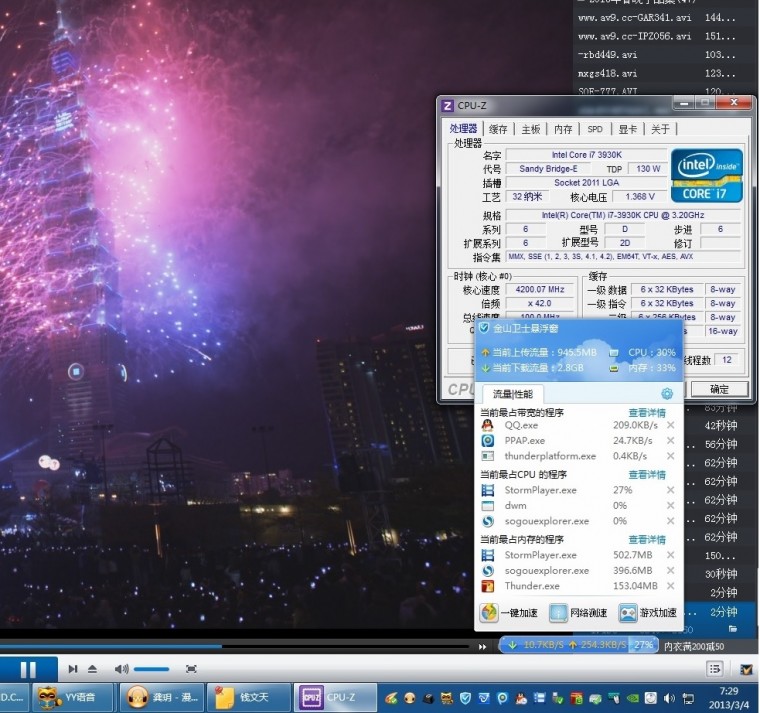
Task: Click the 一键加速 button
Action: [508, 613]
